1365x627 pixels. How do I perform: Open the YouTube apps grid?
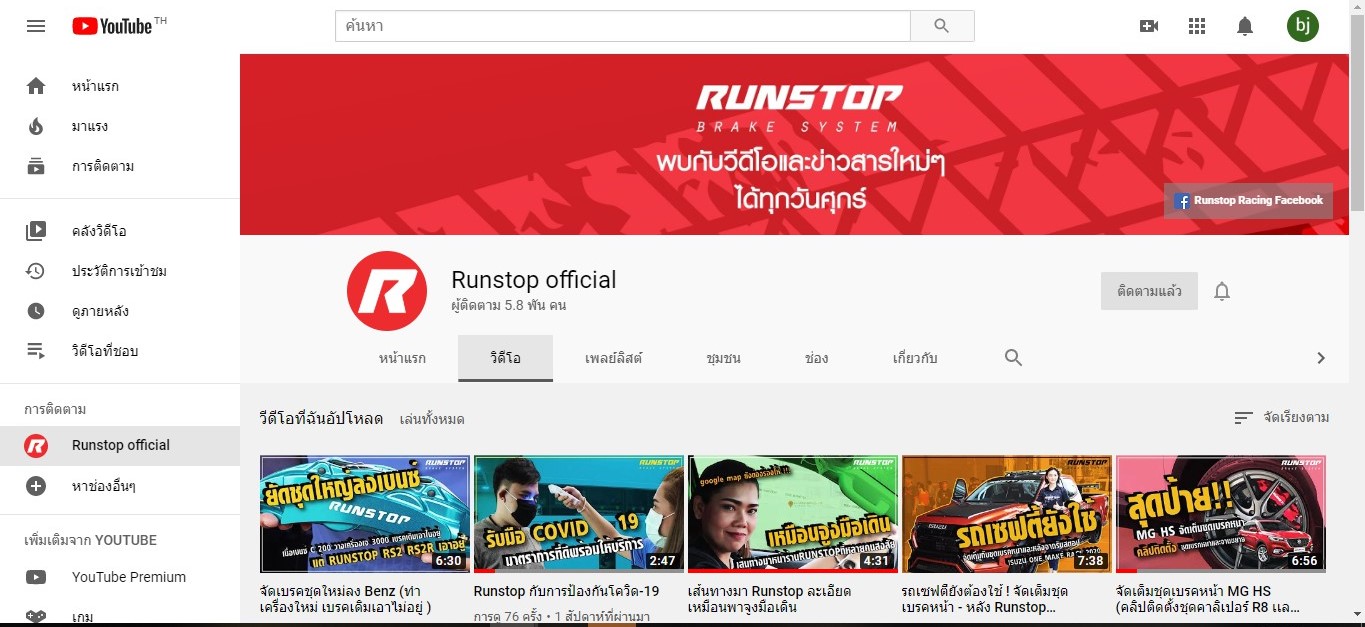click(1197, 26)
